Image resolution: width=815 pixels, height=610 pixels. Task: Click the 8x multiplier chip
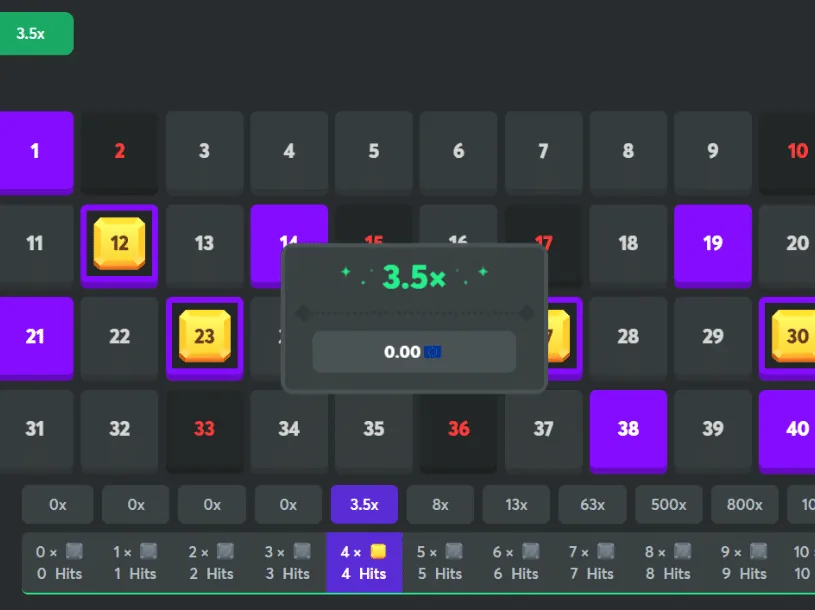[x=440, y=505]
